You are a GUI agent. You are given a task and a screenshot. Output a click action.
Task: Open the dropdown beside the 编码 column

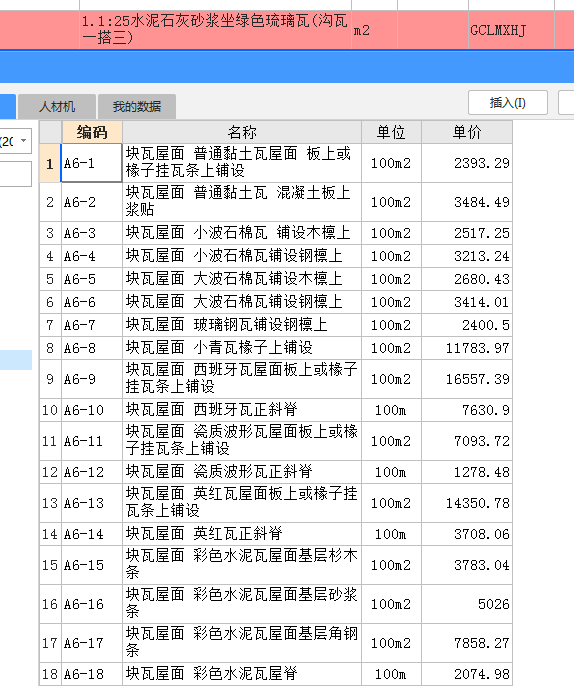tap(24, 141)
